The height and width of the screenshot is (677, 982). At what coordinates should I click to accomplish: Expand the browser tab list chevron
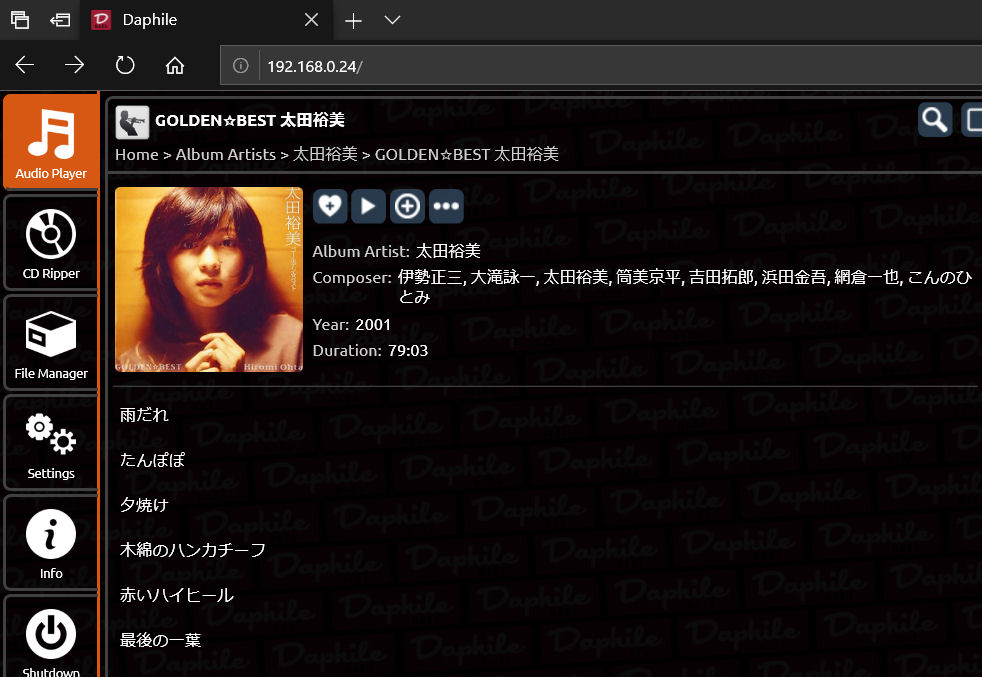[392, 20]
